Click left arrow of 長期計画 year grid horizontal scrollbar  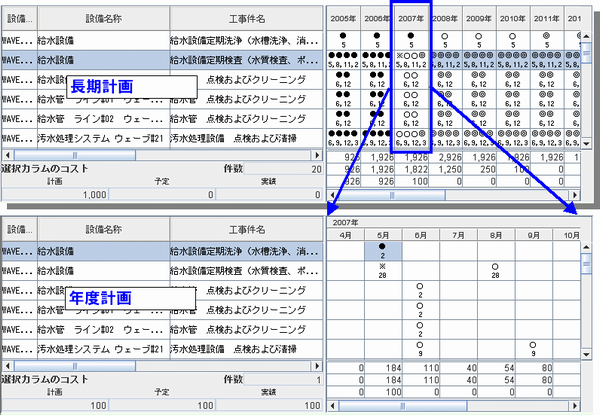coord(332,195)
